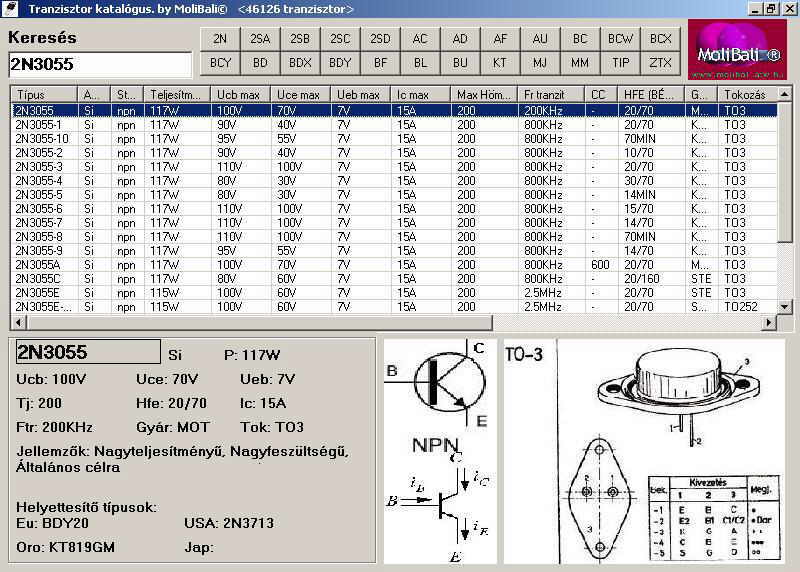Filter by MM prefix button
Image resolution: width=800 pixels, height=572 pixels.
tap(580, 63)
